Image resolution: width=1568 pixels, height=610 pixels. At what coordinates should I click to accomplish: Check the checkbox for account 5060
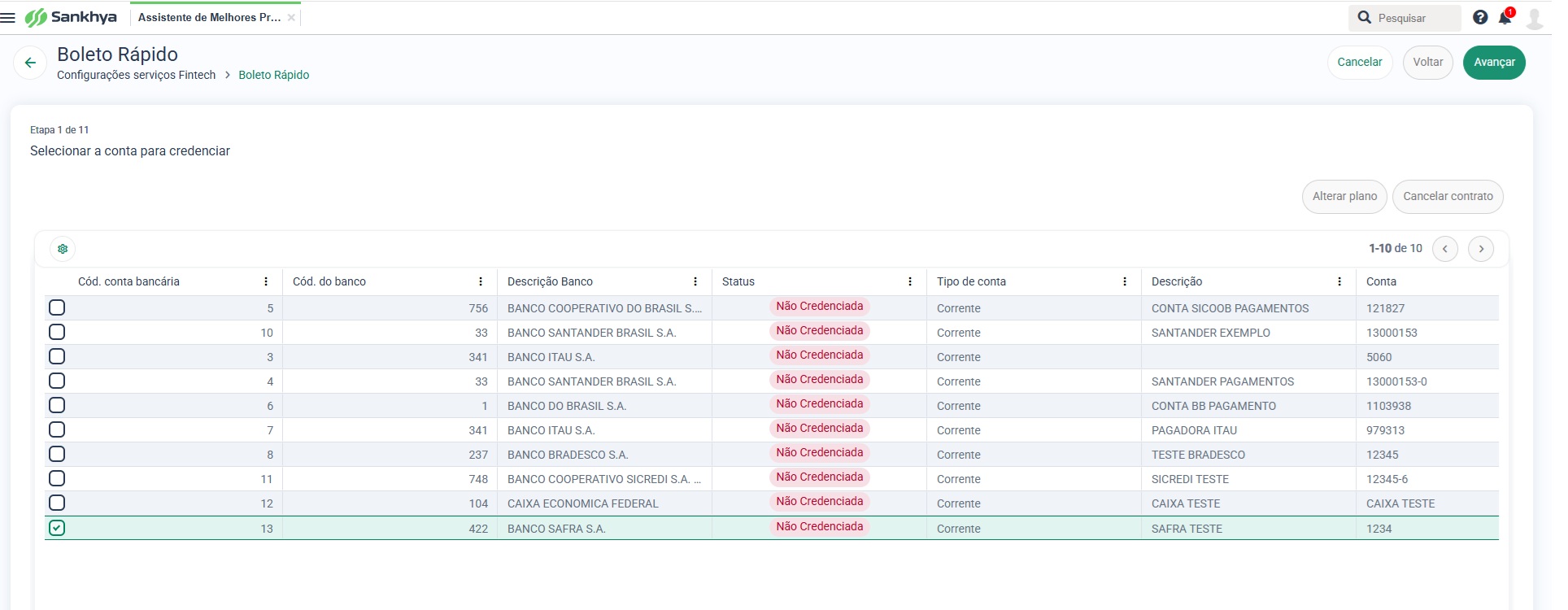pyautogui.click(x=57, y=356)
